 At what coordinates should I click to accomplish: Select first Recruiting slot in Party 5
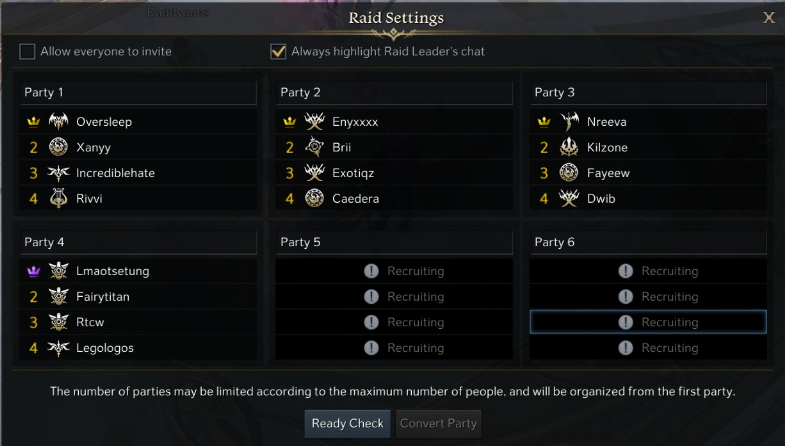pos(396,271)
